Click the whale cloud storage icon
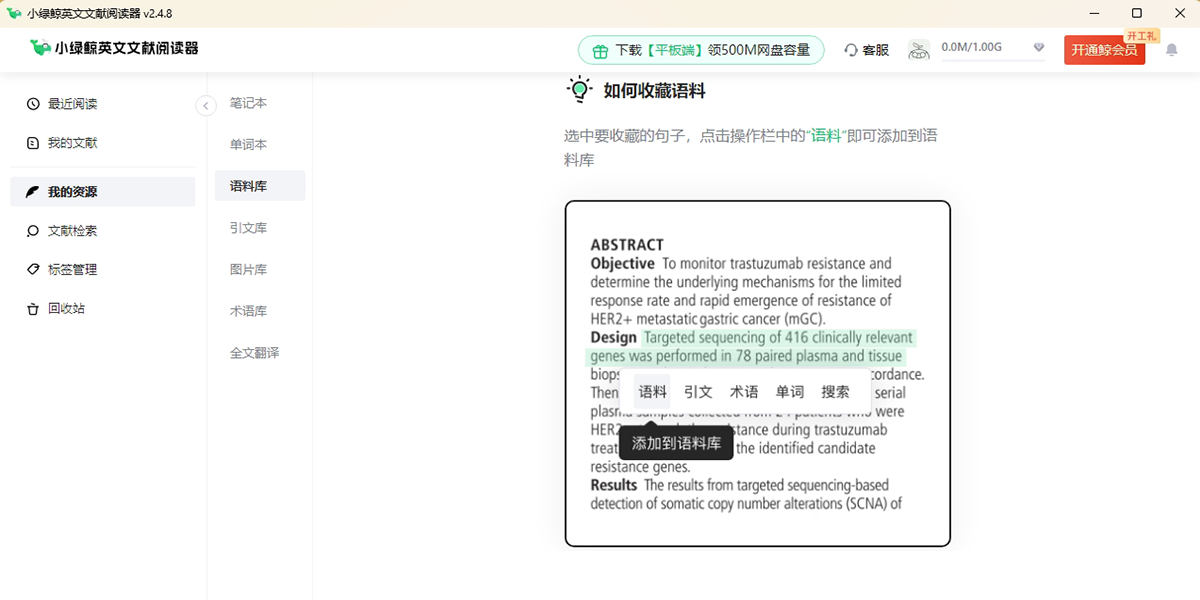Screen dimensions: 1200x600 [x=918, y=48]
